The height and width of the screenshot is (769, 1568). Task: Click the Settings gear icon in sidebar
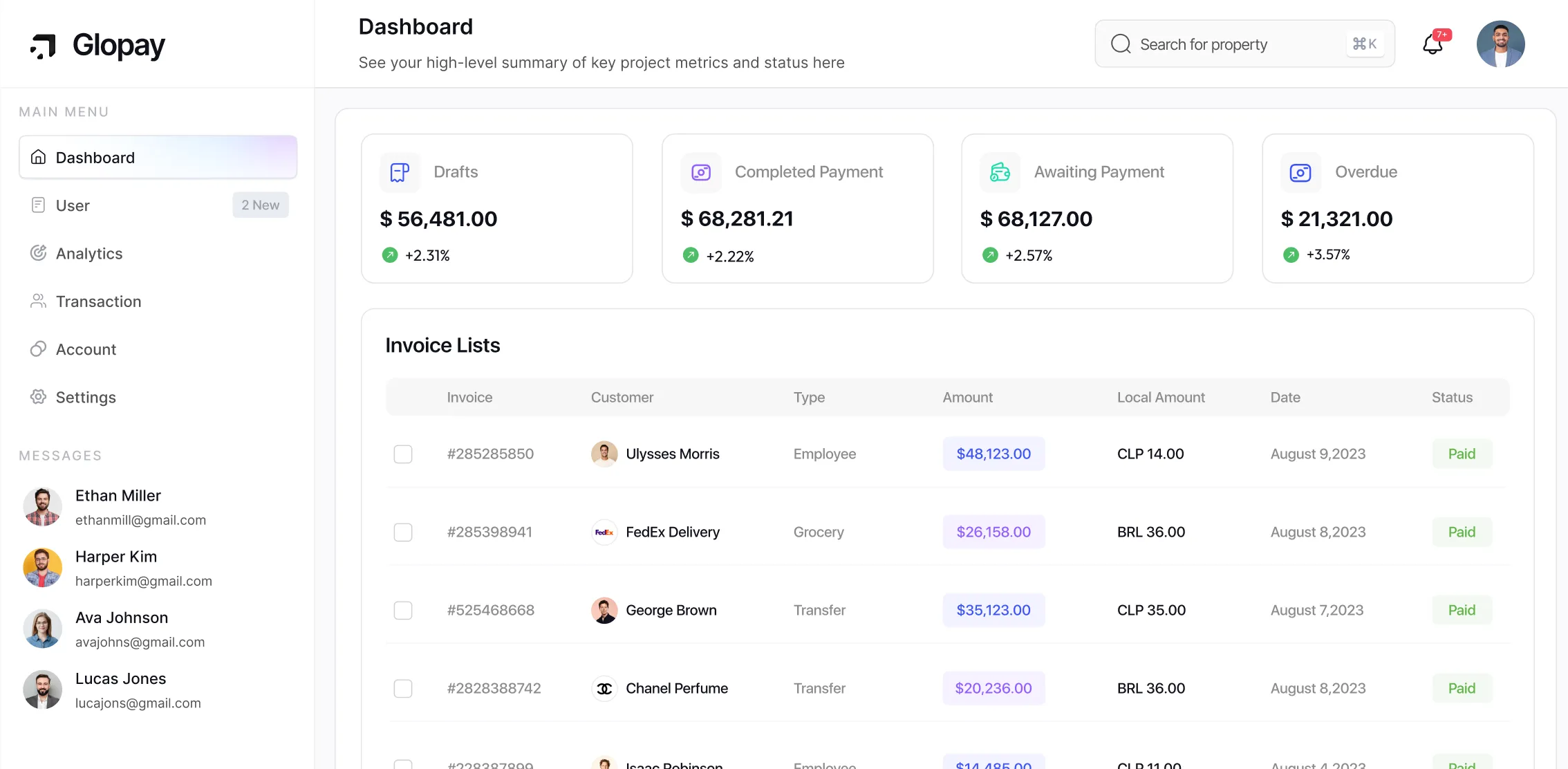(x=39, y=397)
